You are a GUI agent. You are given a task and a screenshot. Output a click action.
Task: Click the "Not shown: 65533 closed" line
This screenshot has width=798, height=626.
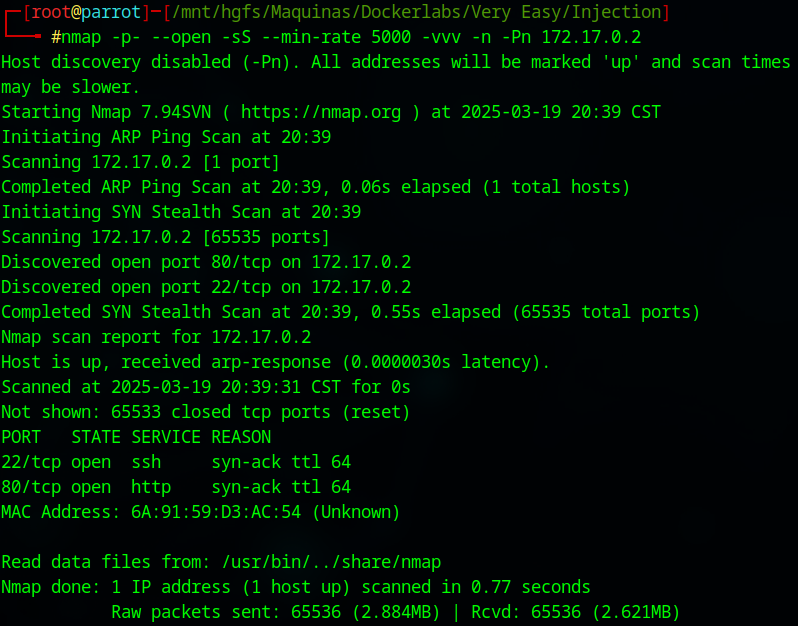[205, 412]
